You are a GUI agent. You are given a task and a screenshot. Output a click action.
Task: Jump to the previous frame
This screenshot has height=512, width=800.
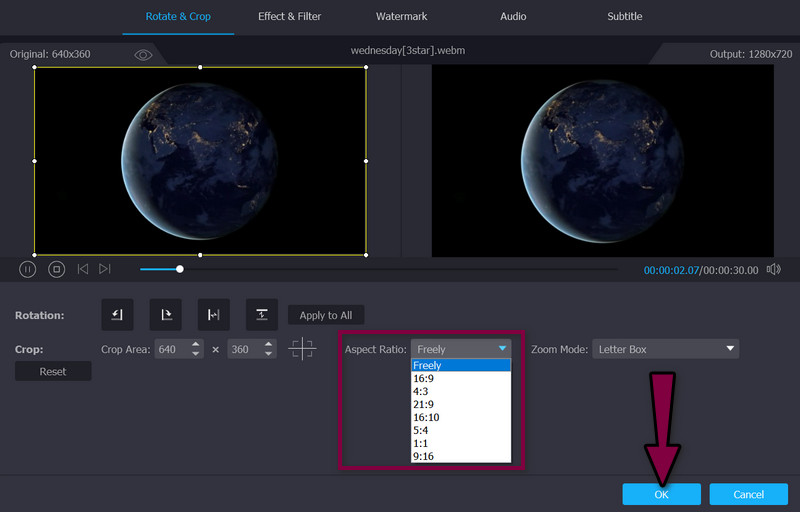83,269
